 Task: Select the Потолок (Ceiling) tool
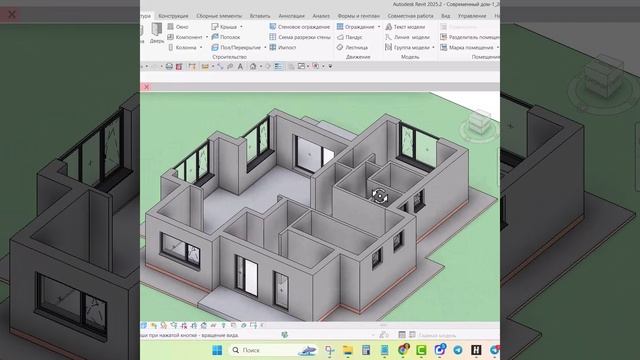pyautogui.click(x=226, y=37)
